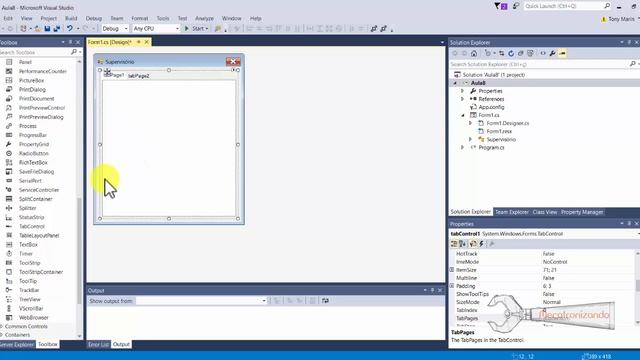
Task: Toggle highlighted Preview Selected Items icon
Action: click(562, 53)
